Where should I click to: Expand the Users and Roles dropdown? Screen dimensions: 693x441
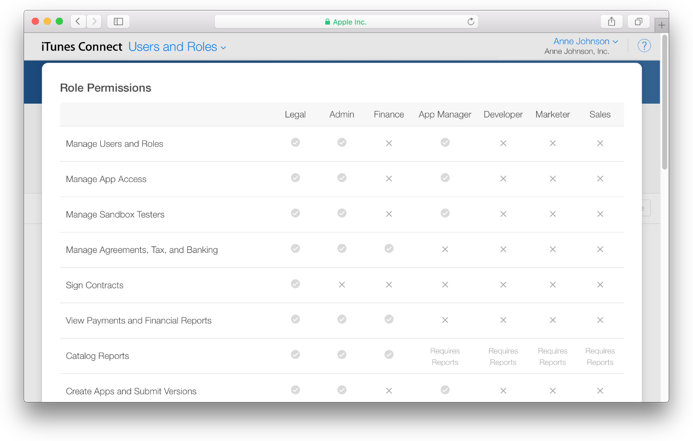pyautogui.click(x=177, y=47)
